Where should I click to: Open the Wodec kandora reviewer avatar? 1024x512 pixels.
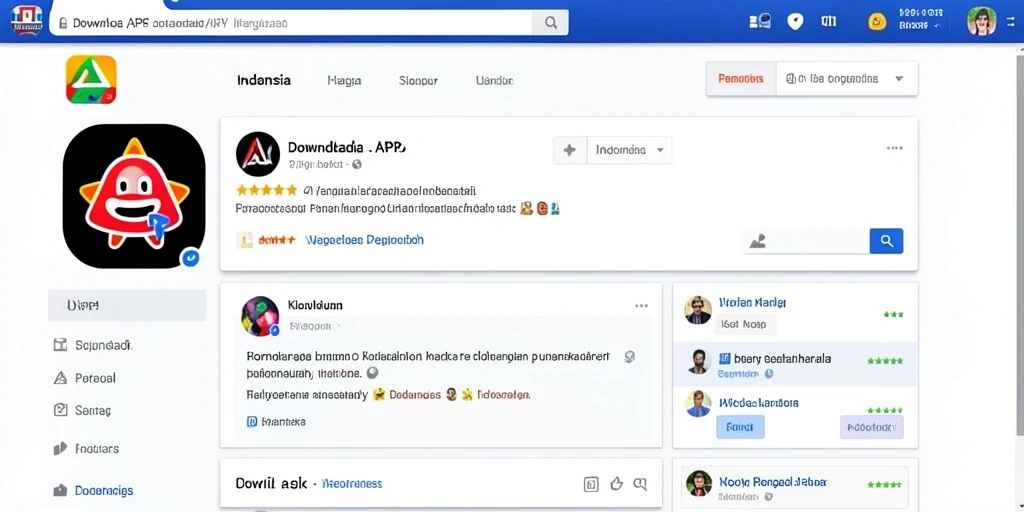[698, 403]
